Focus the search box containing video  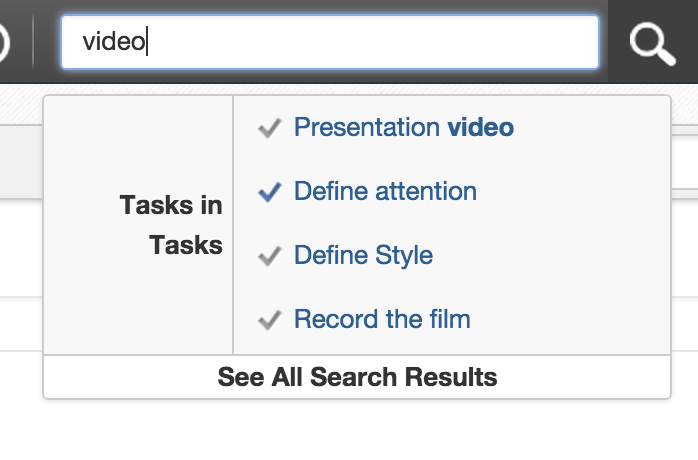[330, 42]
